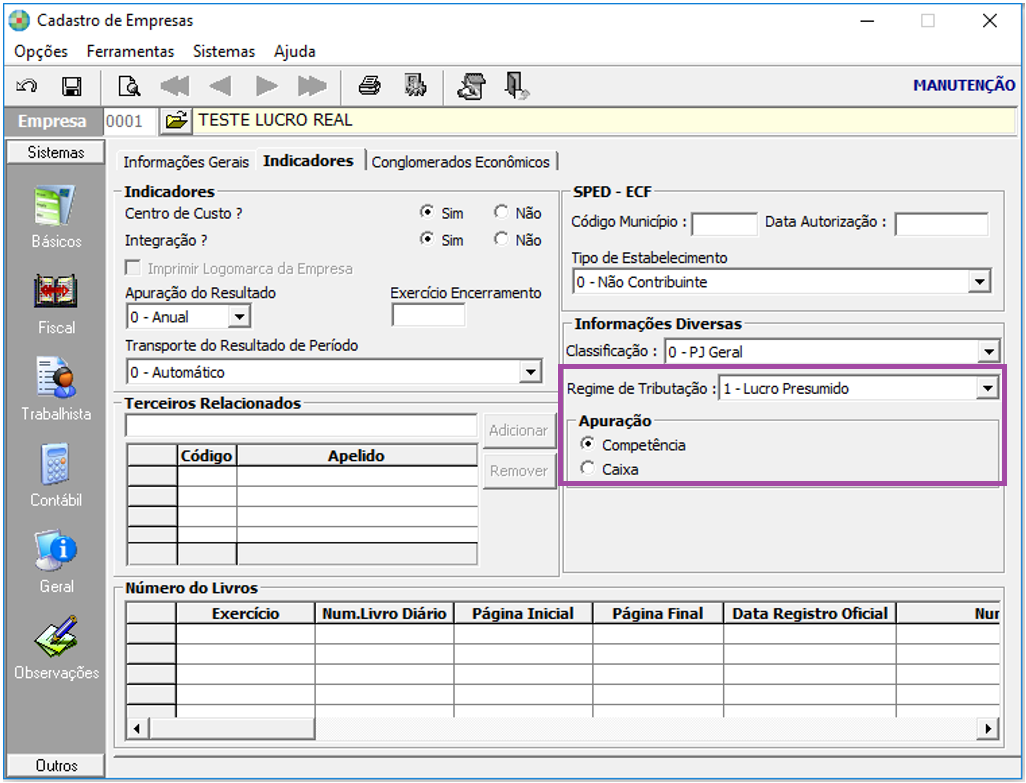Open the Observações notes module
The height and width of the screenshot is (783, 1026).
coord(56,648)
